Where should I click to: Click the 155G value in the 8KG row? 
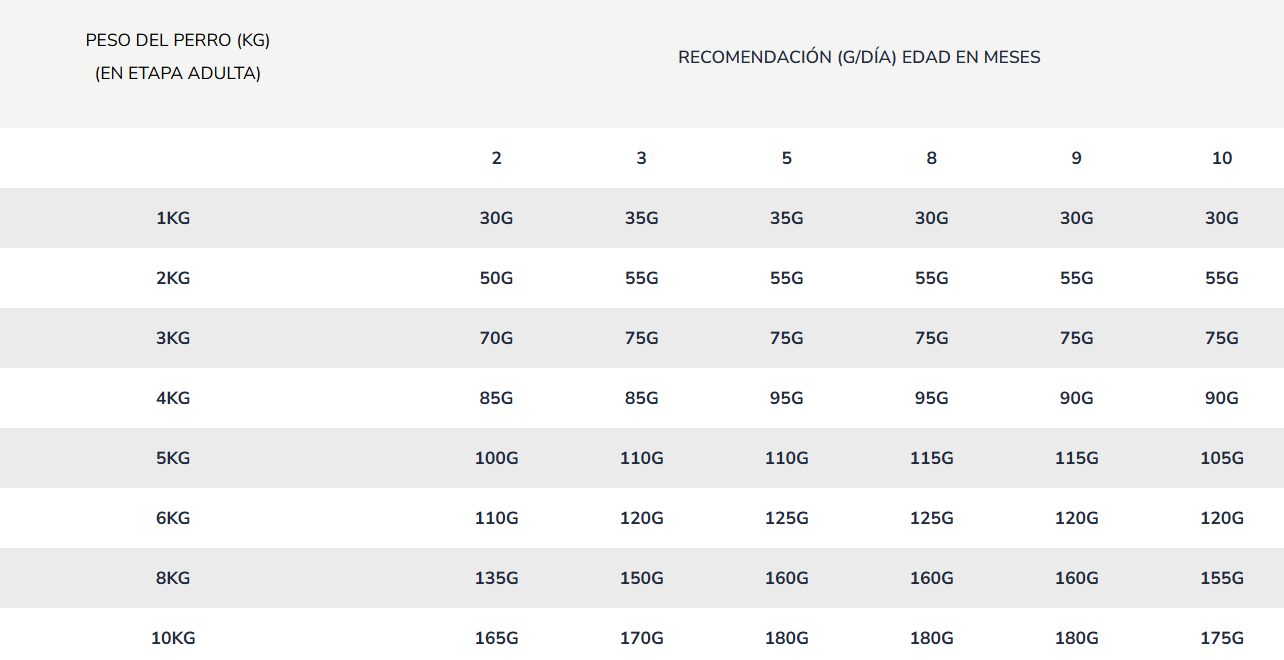(x=1222, y=578)
